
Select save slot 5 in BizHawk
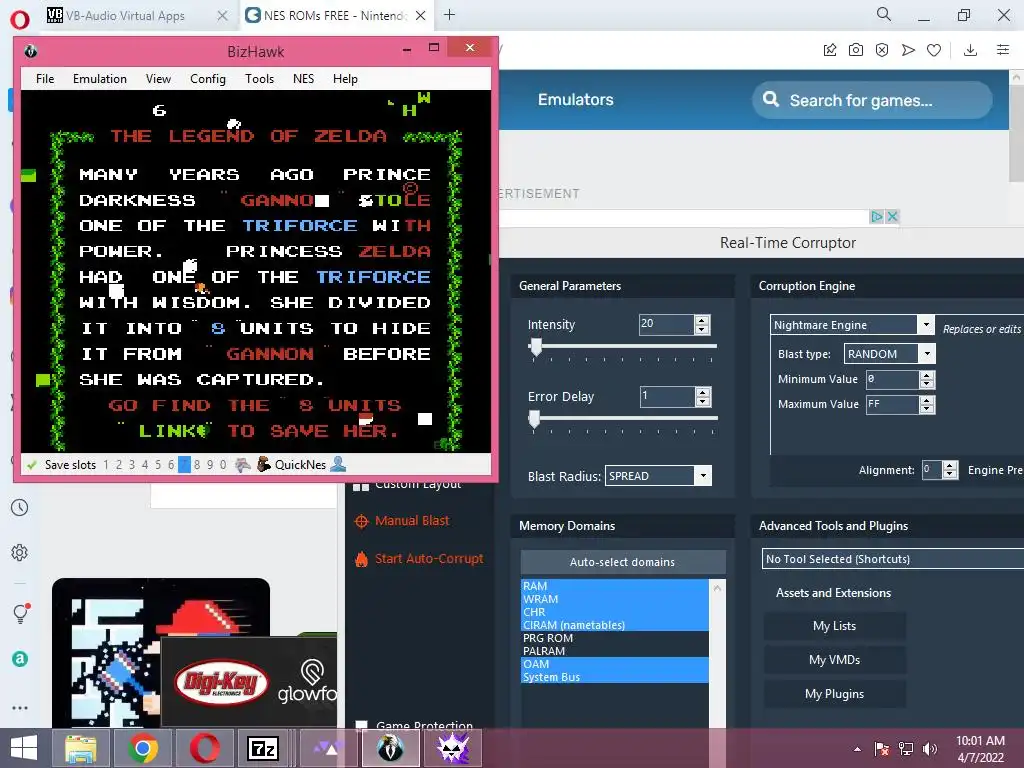(x=158, y=465)
